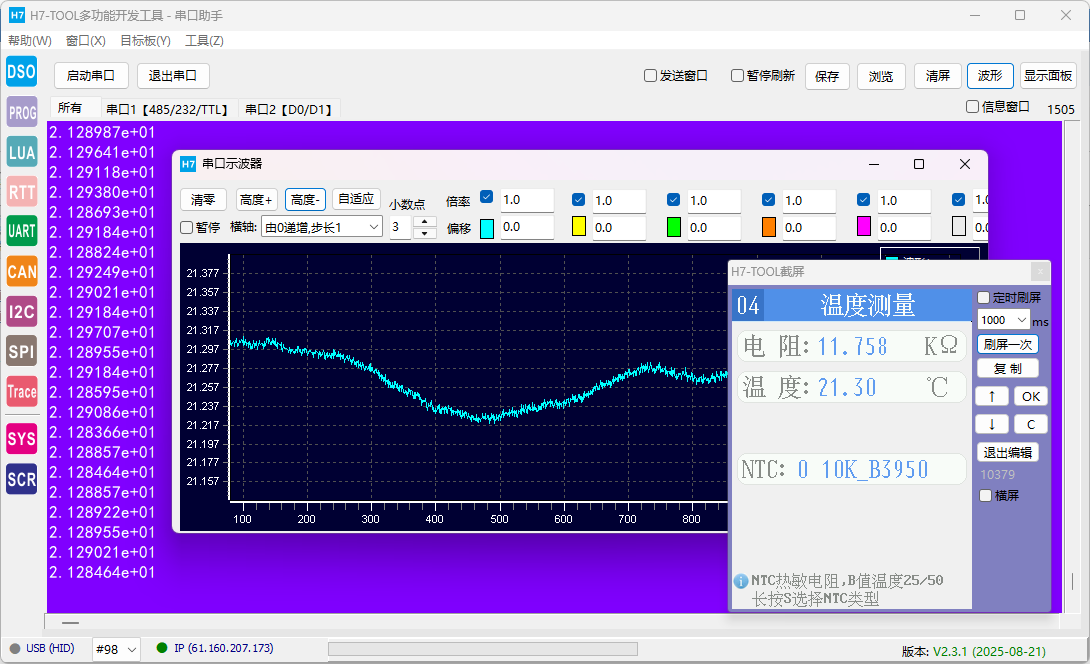Expand the 横轴 axis mode dropdown
This screenshot has height=664, width=1090.
321,227
